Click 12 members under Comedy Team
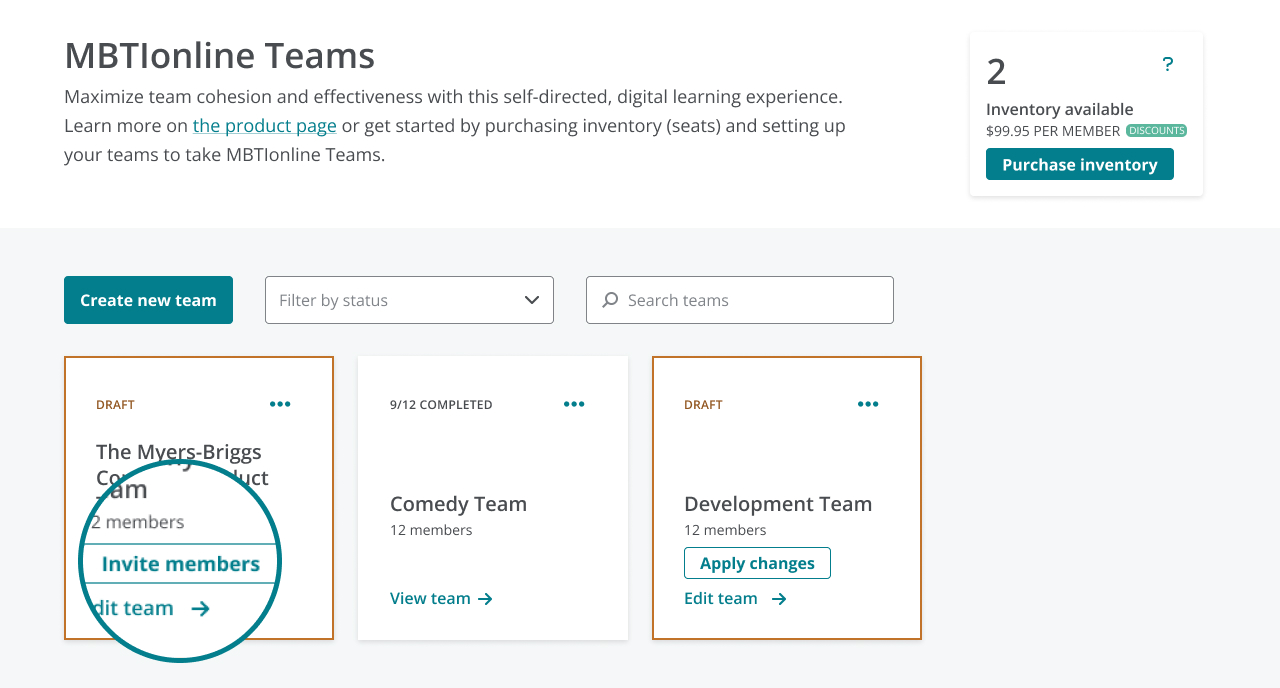The image size is (1280, 688). point(431,530)
